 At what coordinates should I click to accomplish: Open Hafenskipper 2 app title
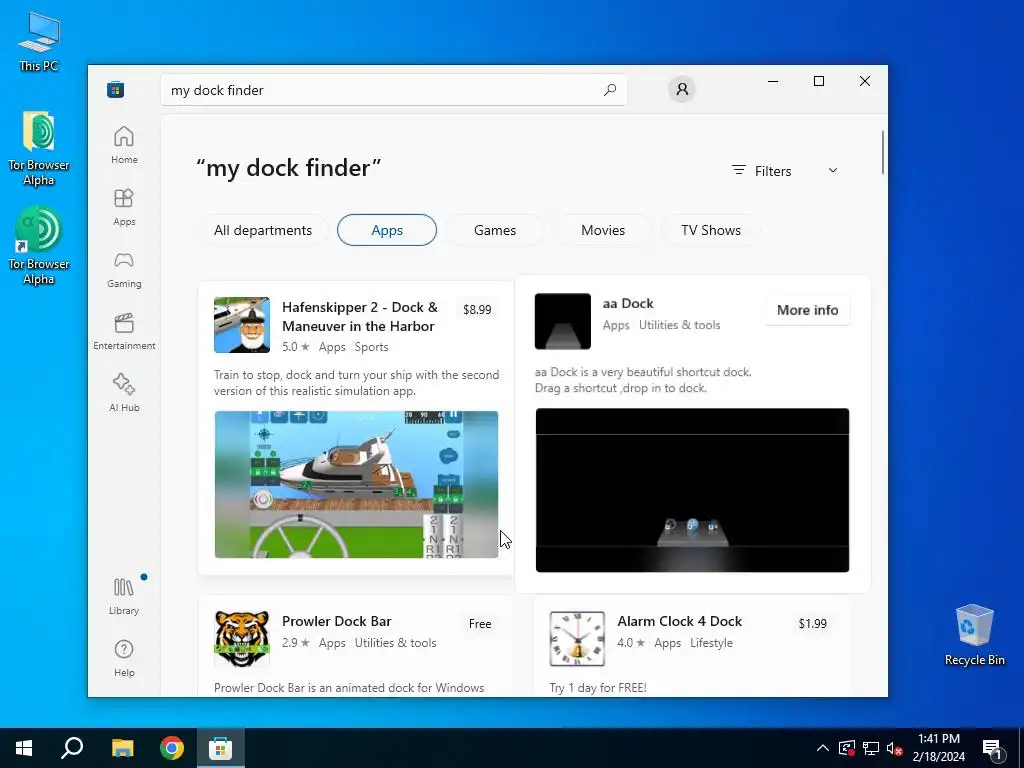[360, 317]
